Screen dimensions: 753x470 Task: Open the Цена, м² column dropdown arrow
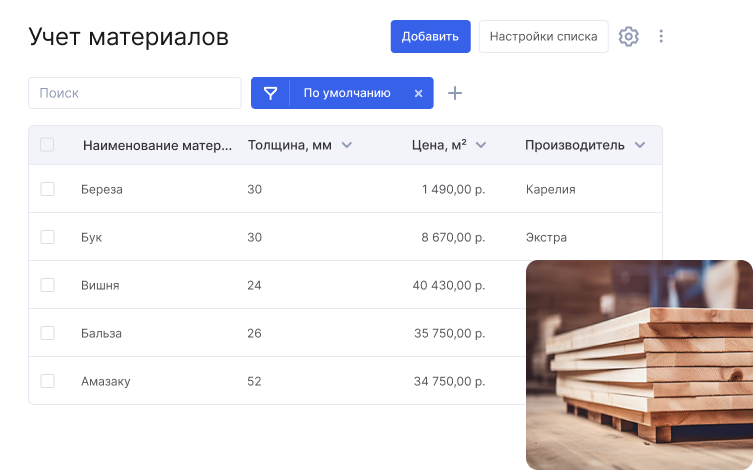(481, 145)
